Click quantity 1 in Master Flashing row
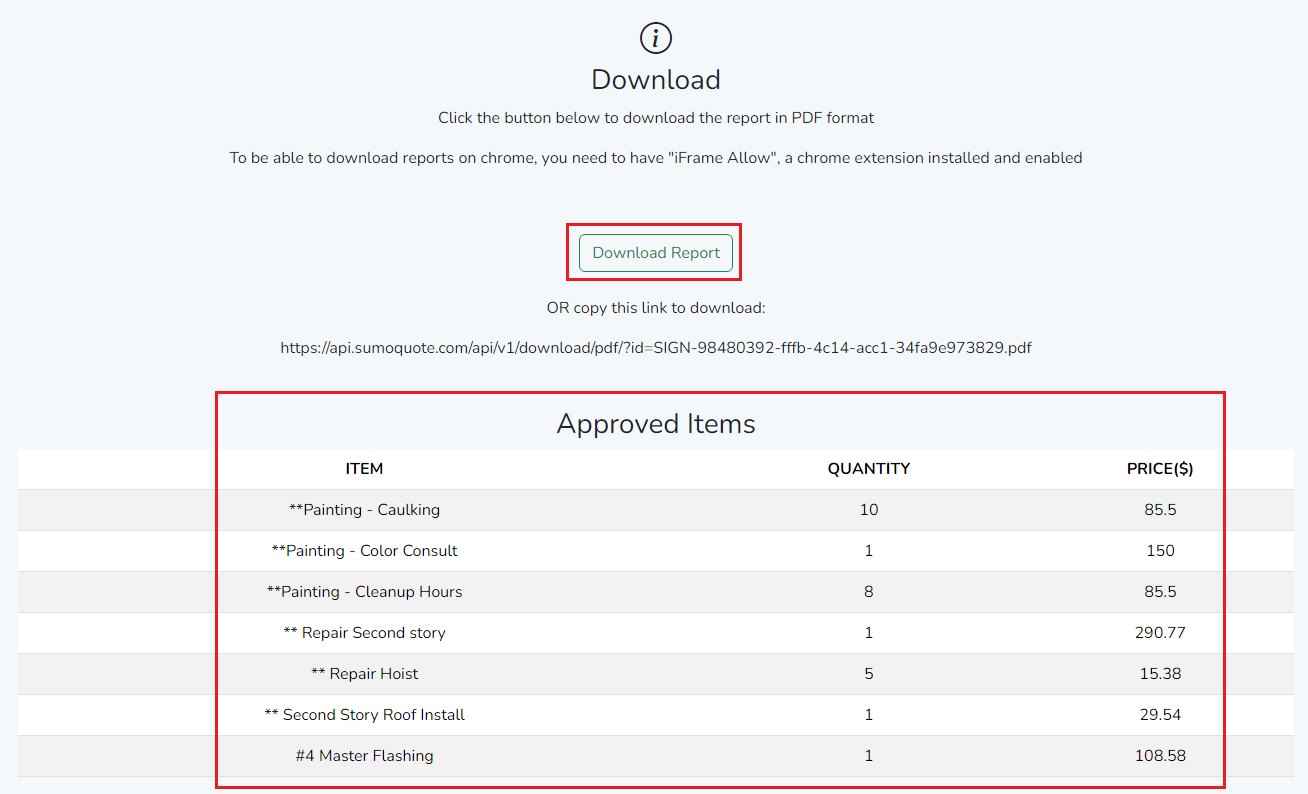 869,756
